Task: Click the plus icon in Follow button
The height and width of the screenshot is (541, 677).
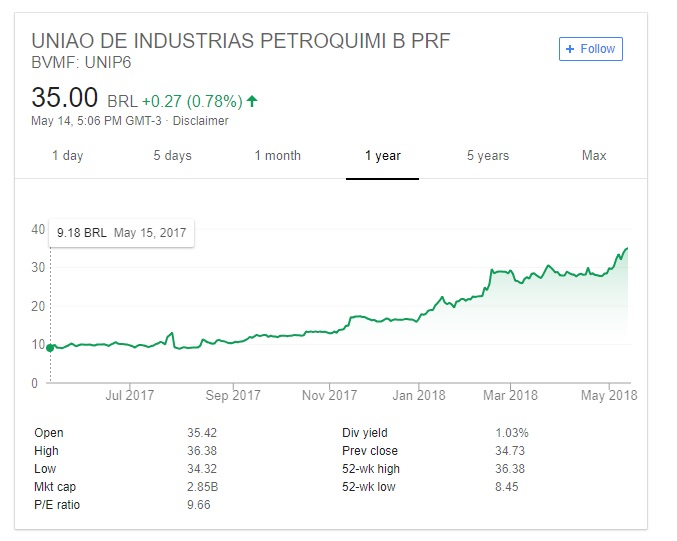Action: [570, 49]
